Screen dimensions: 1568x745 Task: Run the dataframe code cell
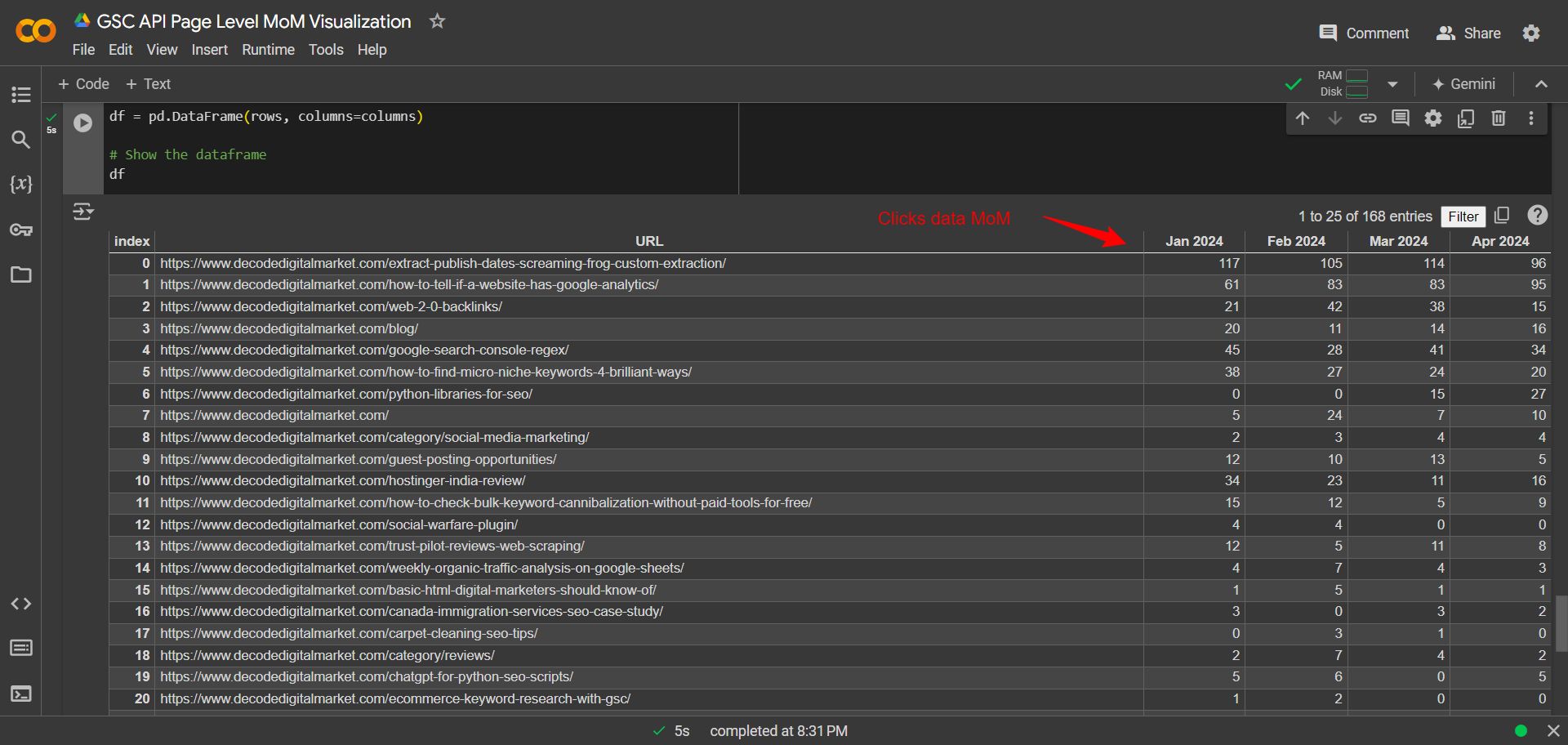(x=82, y=123)
